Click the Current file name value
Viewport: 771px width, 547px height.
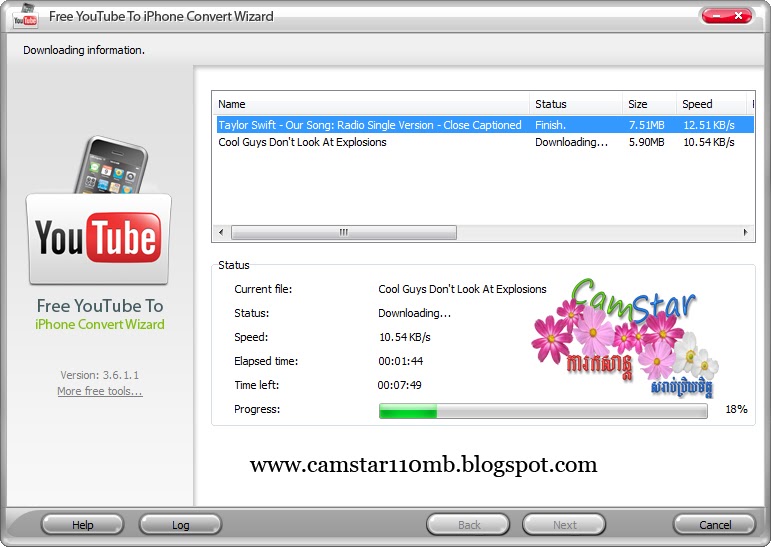(462, 289)
